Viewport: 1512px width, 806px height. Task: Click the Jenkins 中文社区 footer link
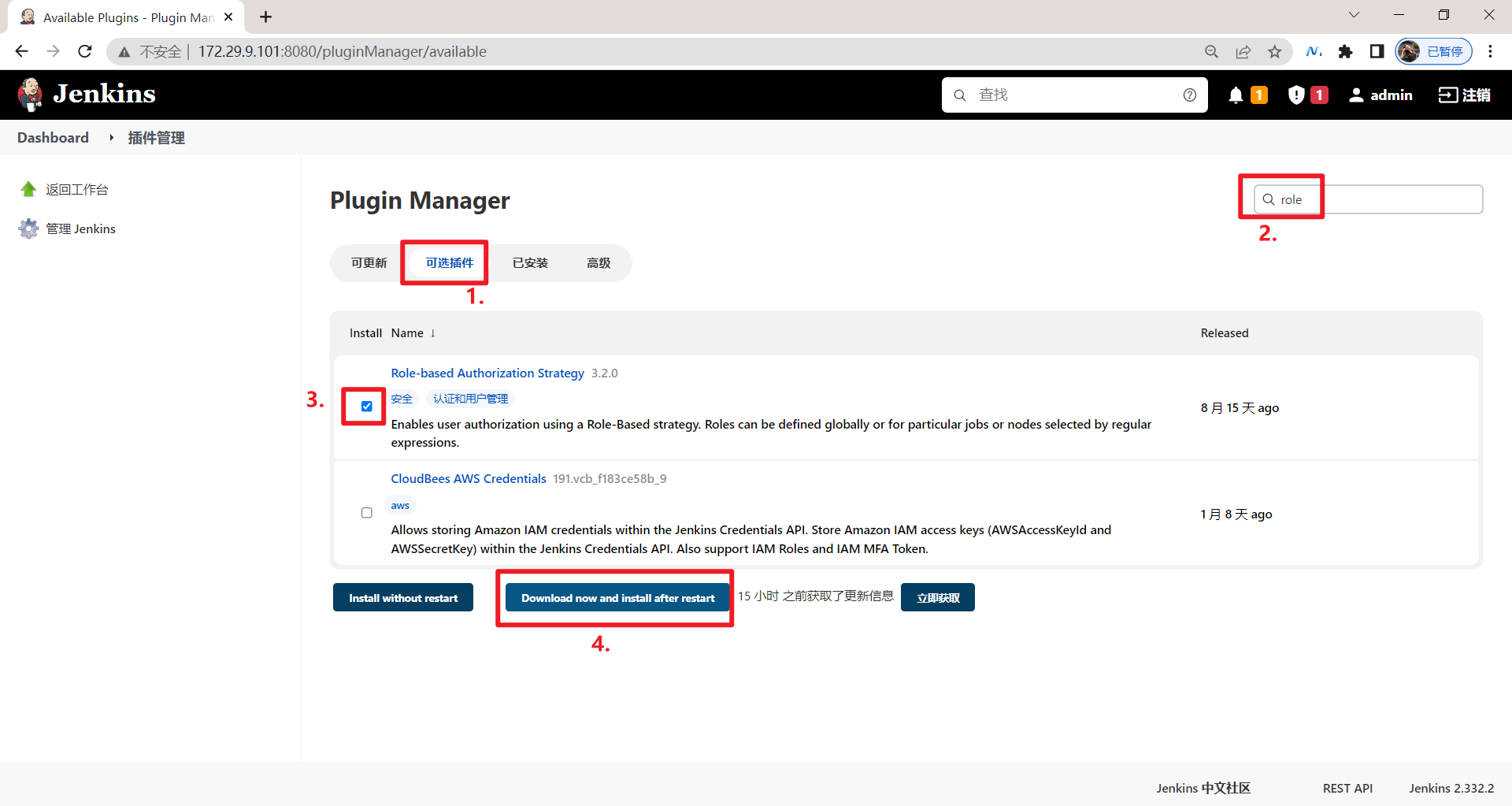[1203, 789]
